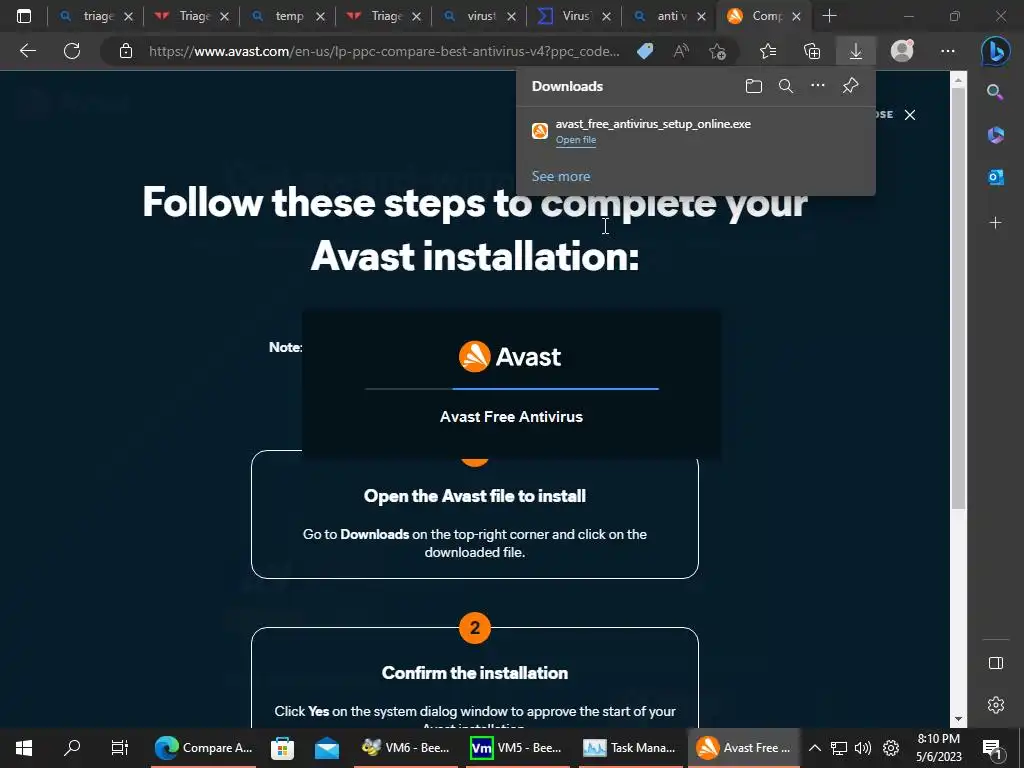
Task: Open Mail from the taskbar
Action: point(327,748)
